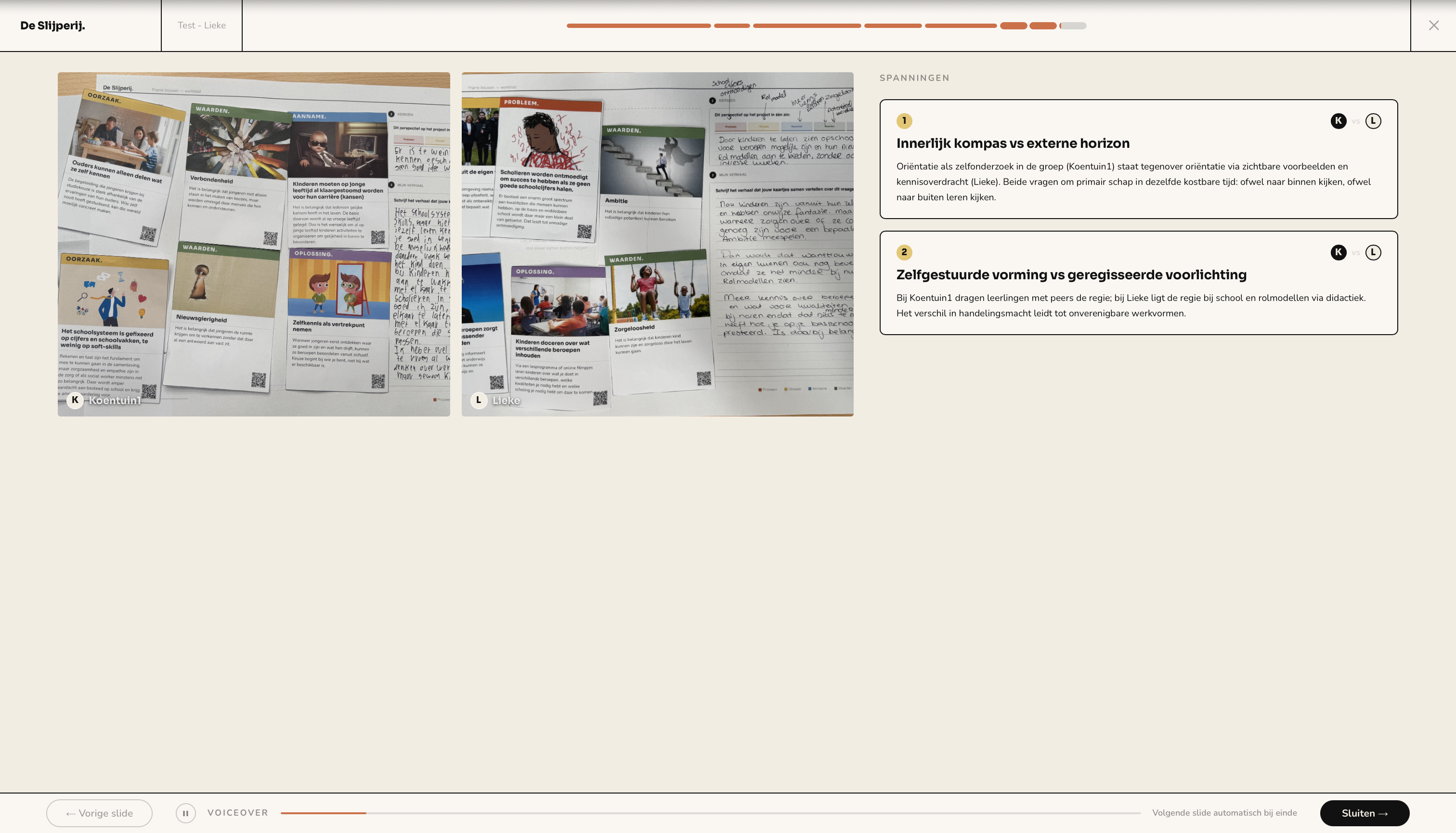Click the K badge on Koentuin1 photo

(x=75, y=400)
